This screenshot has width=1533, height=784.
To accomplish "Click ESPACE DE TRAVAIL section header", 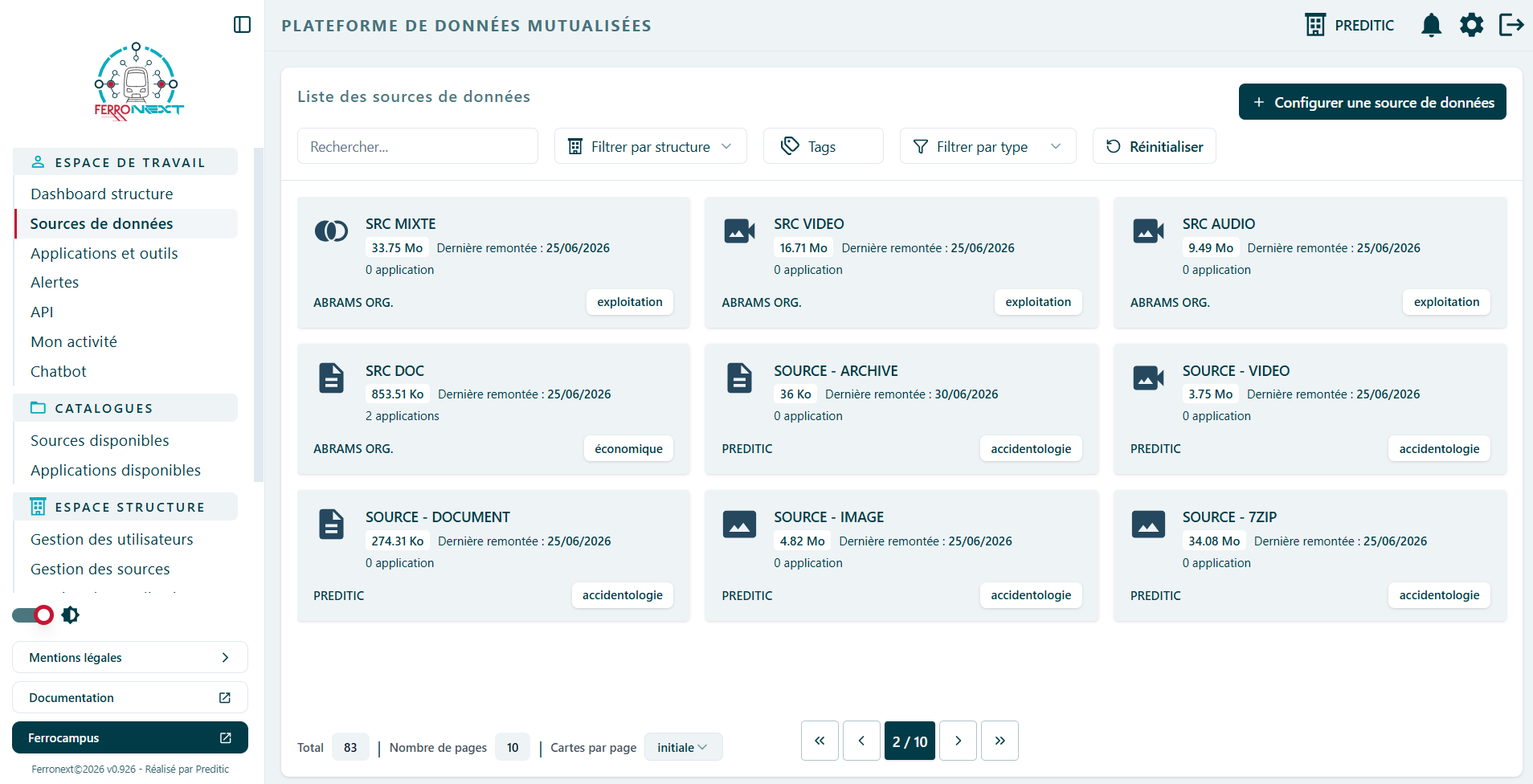I will 125,161.
